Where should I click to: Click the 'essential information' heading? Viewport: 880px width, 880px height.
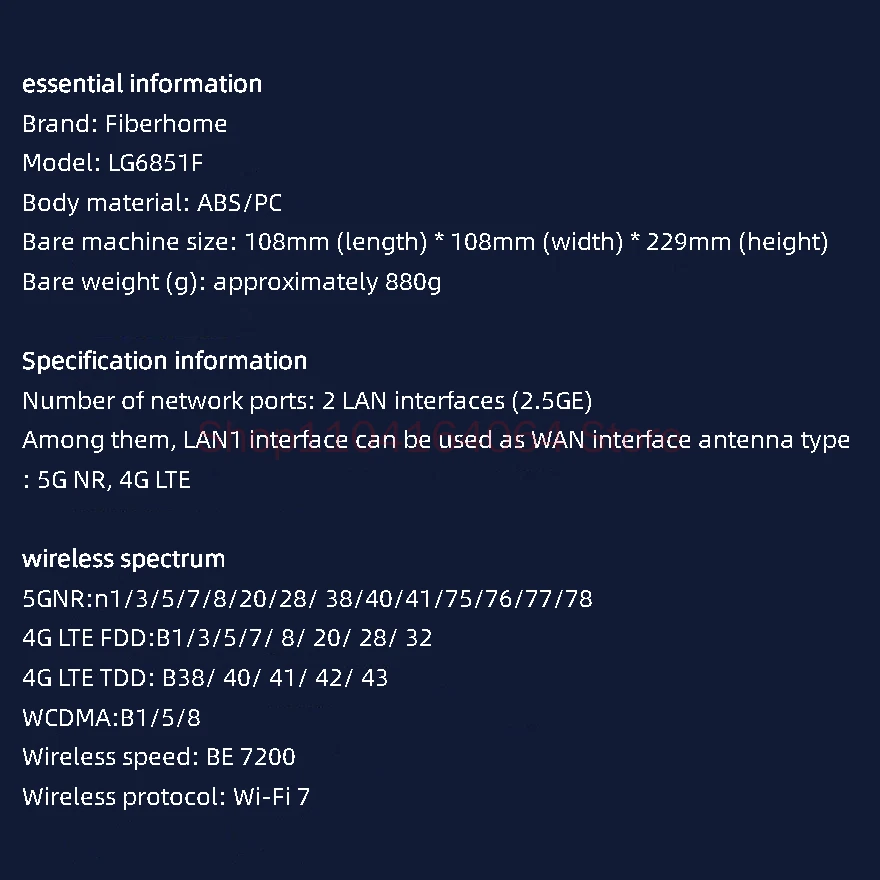pos(142,84)
